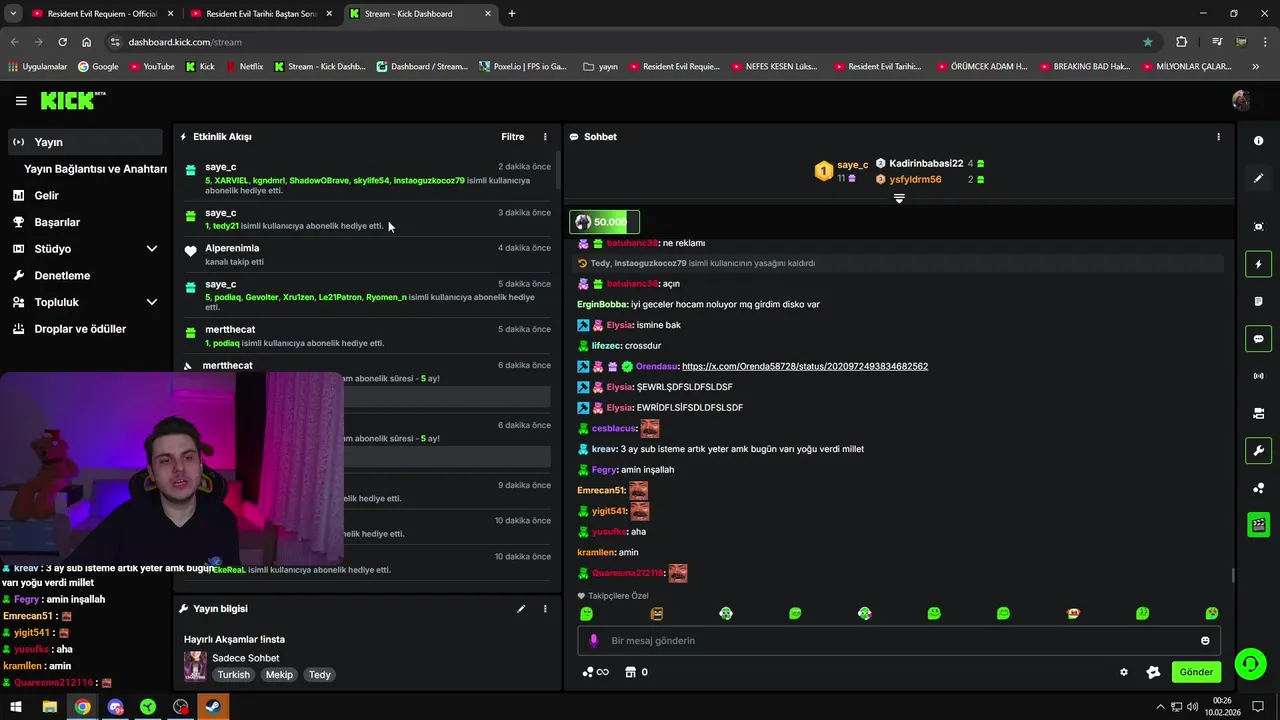Expand the gift leaderboard arrow under saye_c
Image resolution: width=1280 pixels, height=720 pixels.
click(x=899, y=199)
